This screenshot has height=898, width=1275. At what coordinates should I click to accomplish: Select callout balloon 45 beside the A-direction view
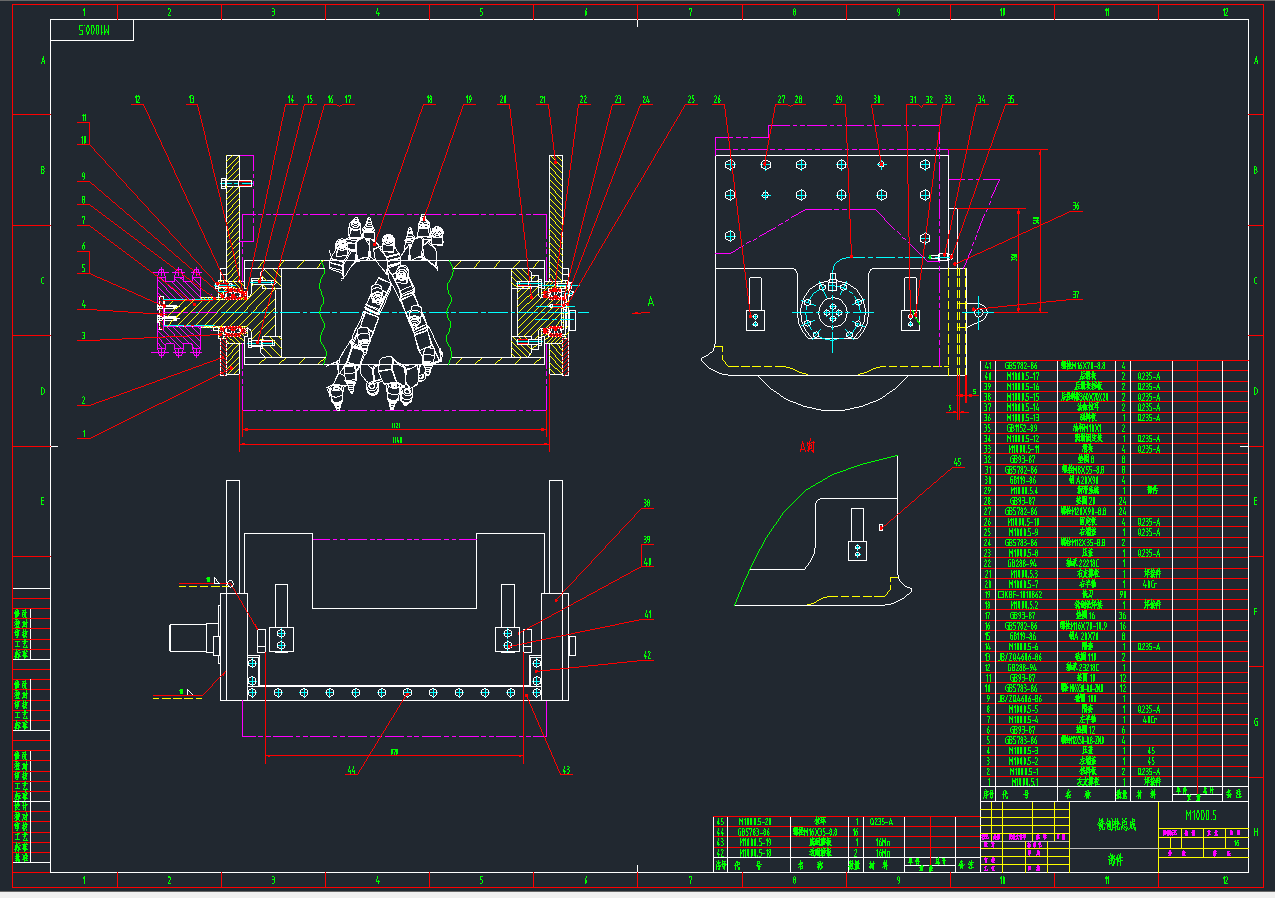(957, 463)
